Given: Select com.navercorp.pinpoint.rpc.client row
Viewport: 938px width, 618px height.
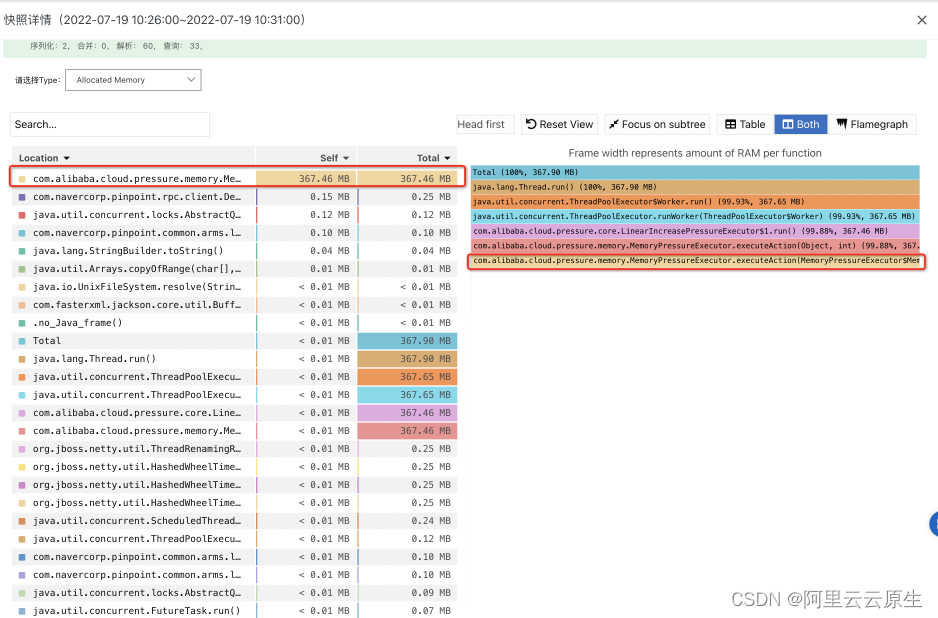Looking at the screenshot, I should tap(234, 197).
